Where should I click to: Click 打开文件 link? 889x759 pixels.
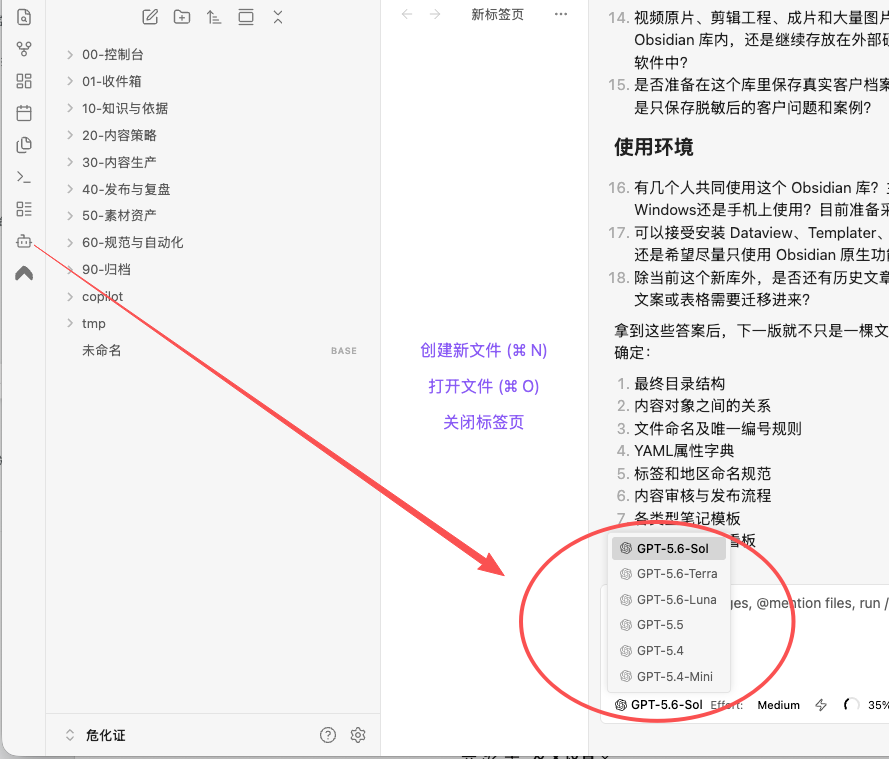pos(483,386)
